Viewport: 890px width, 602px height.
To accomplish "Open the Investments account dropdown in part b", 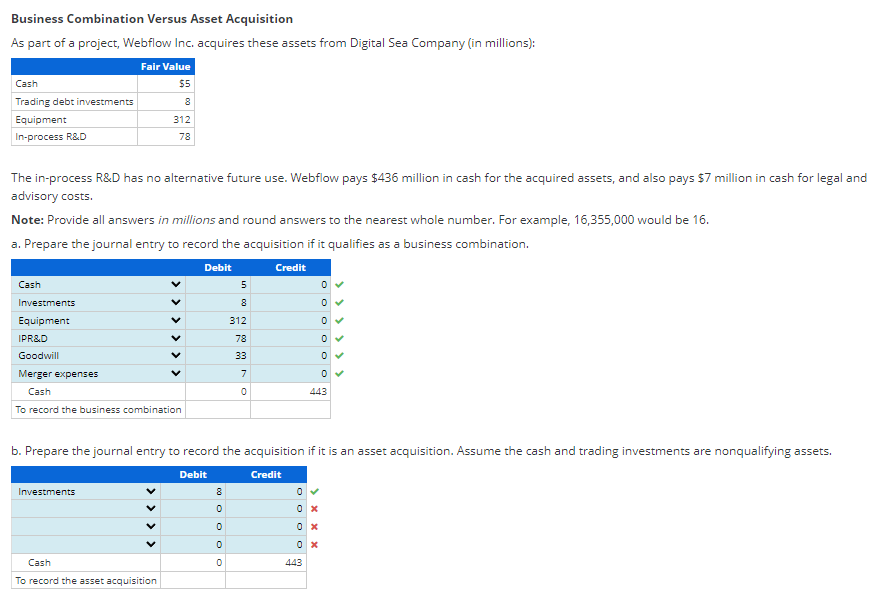I will tap(86, 491).
